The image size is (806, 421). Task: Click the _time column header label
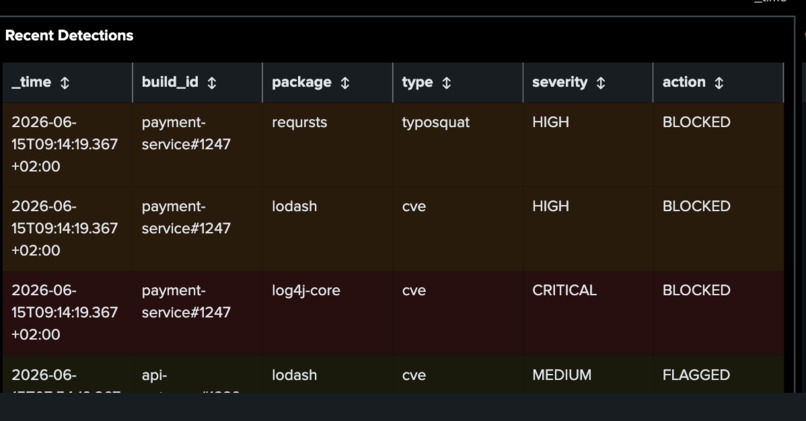point(31,82)
